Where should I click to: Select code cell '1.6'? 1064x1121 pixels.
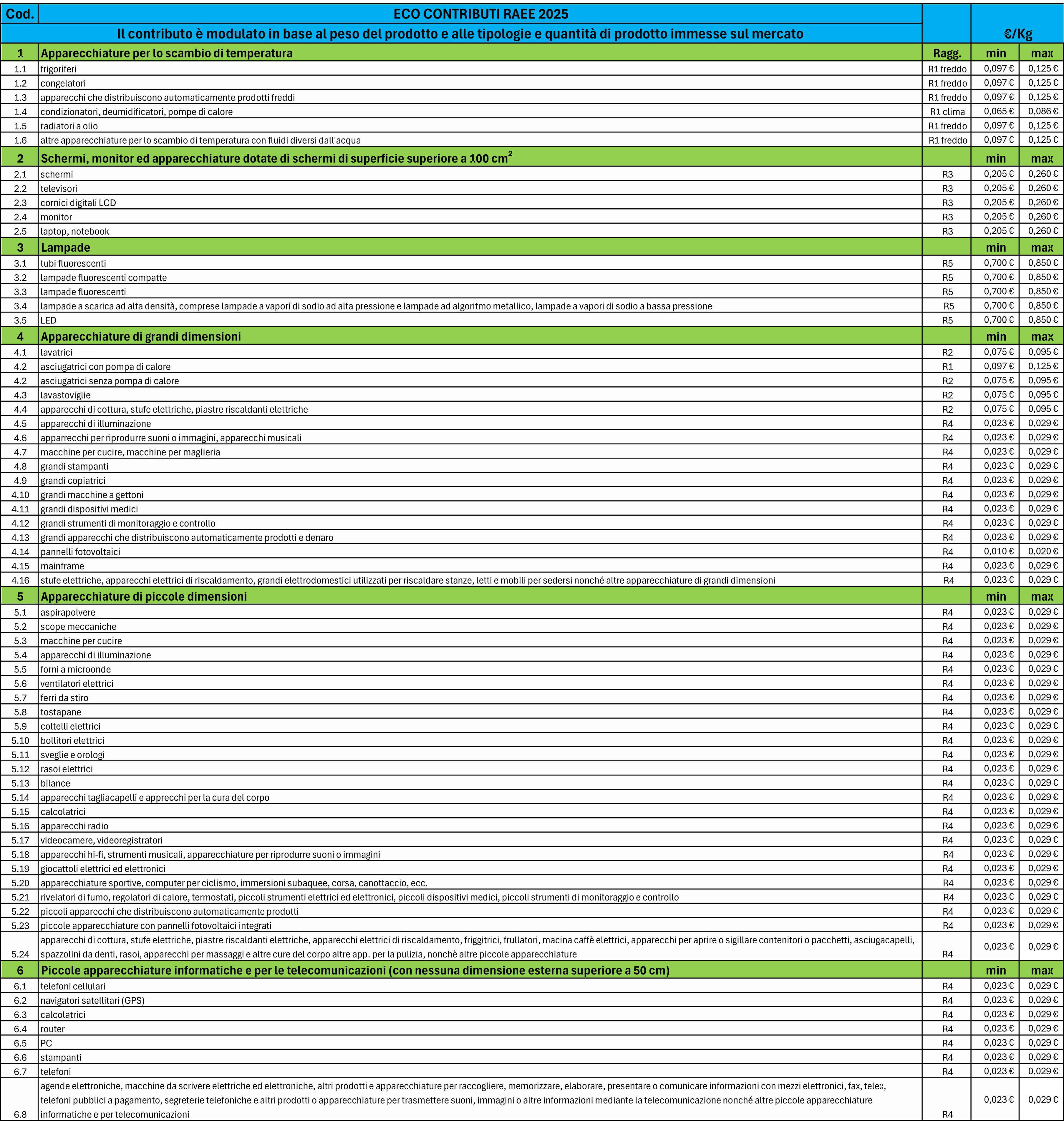click(x=20, y=140)
